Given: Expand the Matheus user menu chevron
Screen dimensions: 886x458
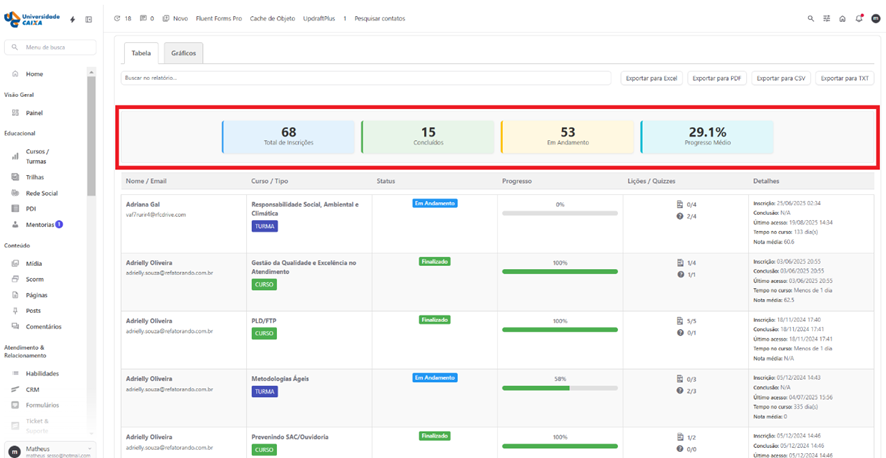Looking at the screenshot, I should (x=90, y=449).
